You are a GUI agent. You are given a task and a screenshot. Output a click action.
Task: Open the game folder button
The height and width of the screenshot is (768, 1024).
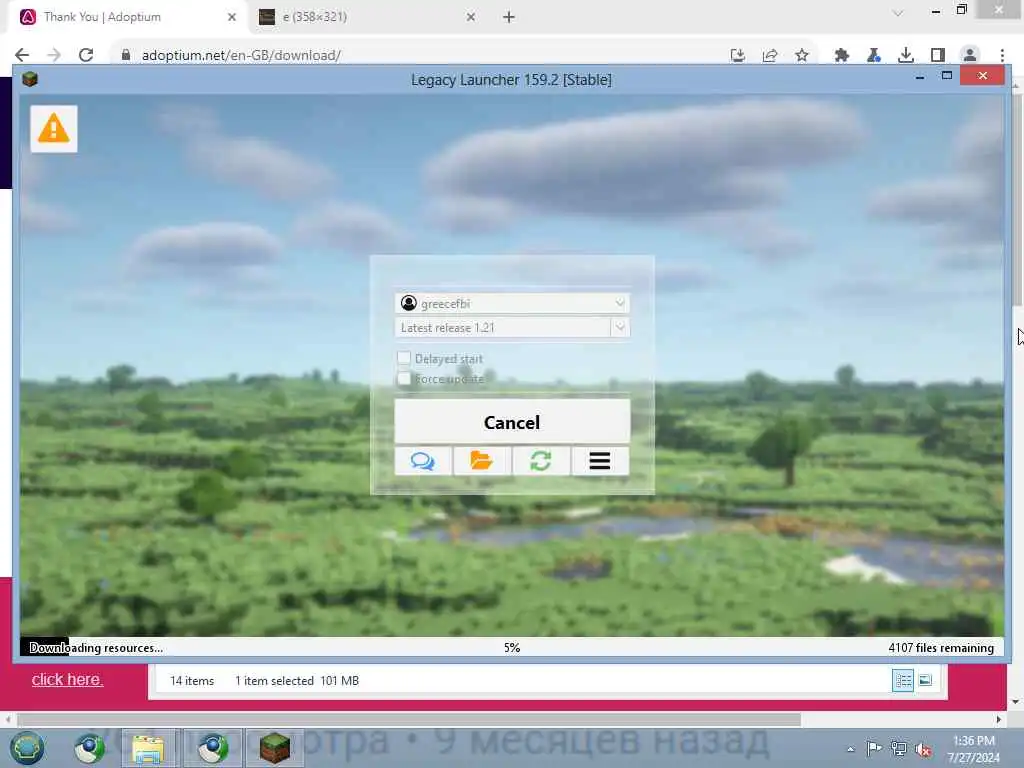482,461
